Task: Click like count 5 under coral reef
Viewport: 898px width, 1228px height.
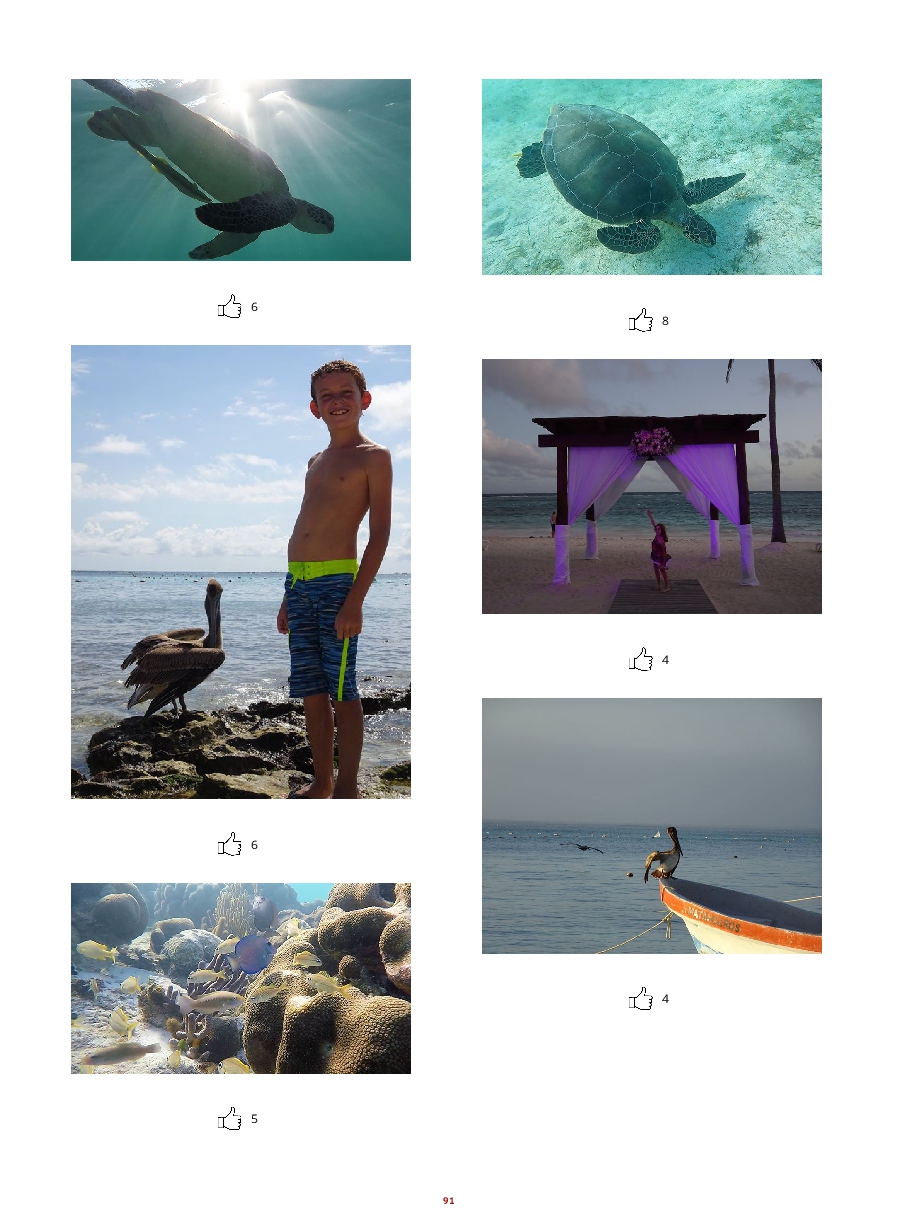Action: tap(254, 1119)
